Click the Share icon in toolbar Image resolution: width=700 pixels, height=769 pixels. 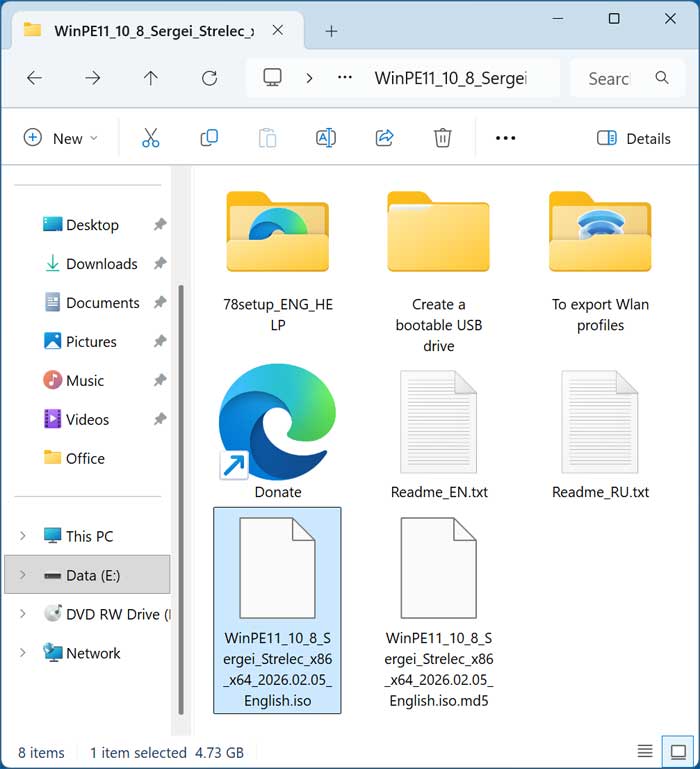tap(384, 138)
